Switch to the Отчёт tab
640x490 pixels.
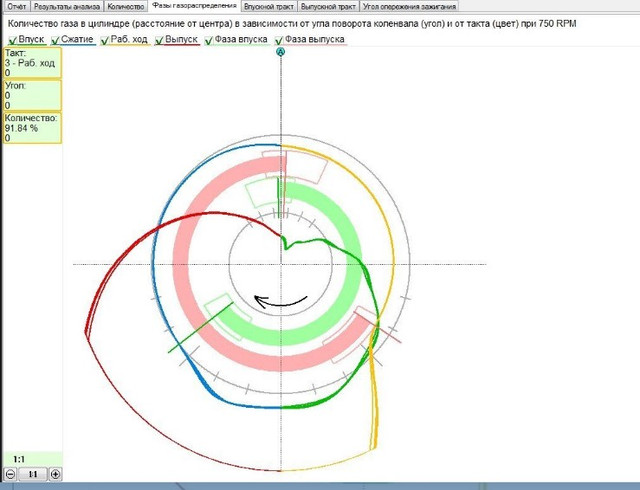pyautogui.click(x=17, y=6)
